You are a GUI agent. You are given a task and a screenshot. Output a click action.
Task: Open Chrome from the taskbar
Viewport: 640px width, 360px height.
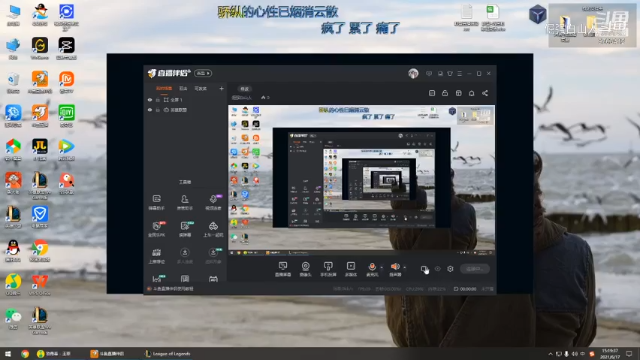[25, 354]
